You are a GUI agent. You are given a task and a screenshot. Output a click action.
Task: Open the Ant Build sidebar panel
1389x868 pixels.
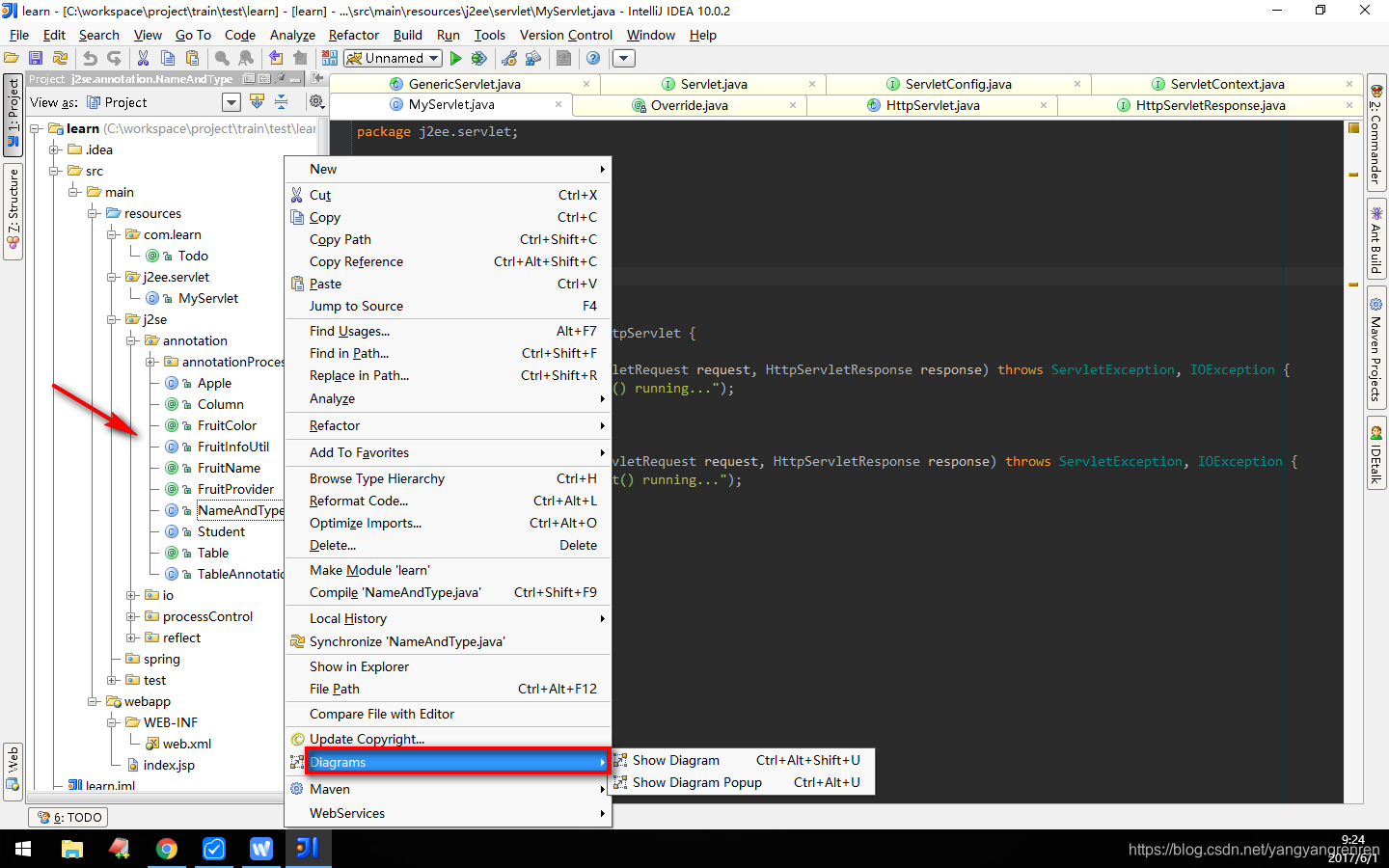coord(1376,237)
